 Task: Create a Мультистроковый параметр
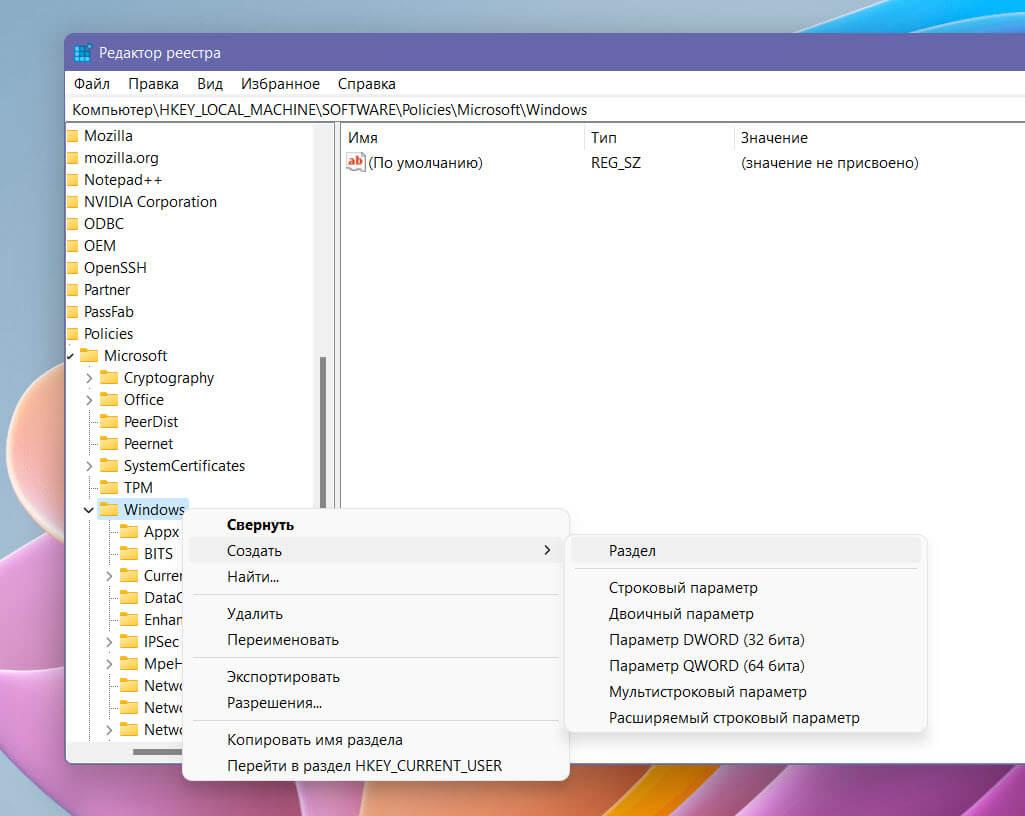point(746,692)
